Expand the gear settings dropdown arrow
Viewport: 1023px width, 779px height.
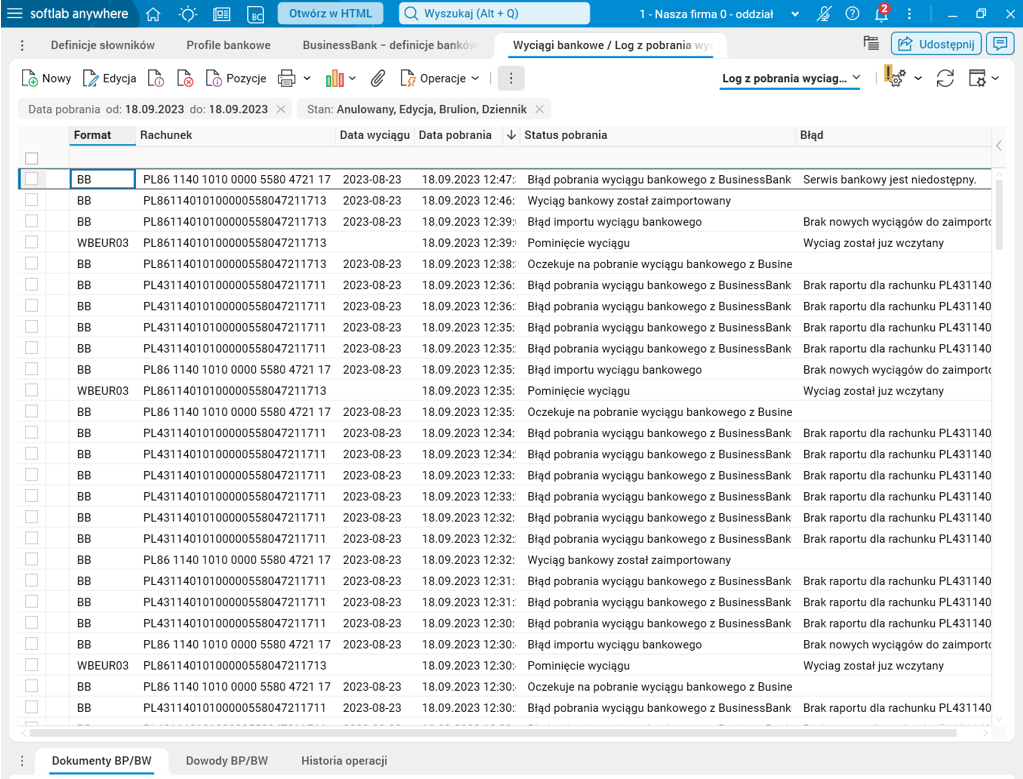(x=918, y=78)
